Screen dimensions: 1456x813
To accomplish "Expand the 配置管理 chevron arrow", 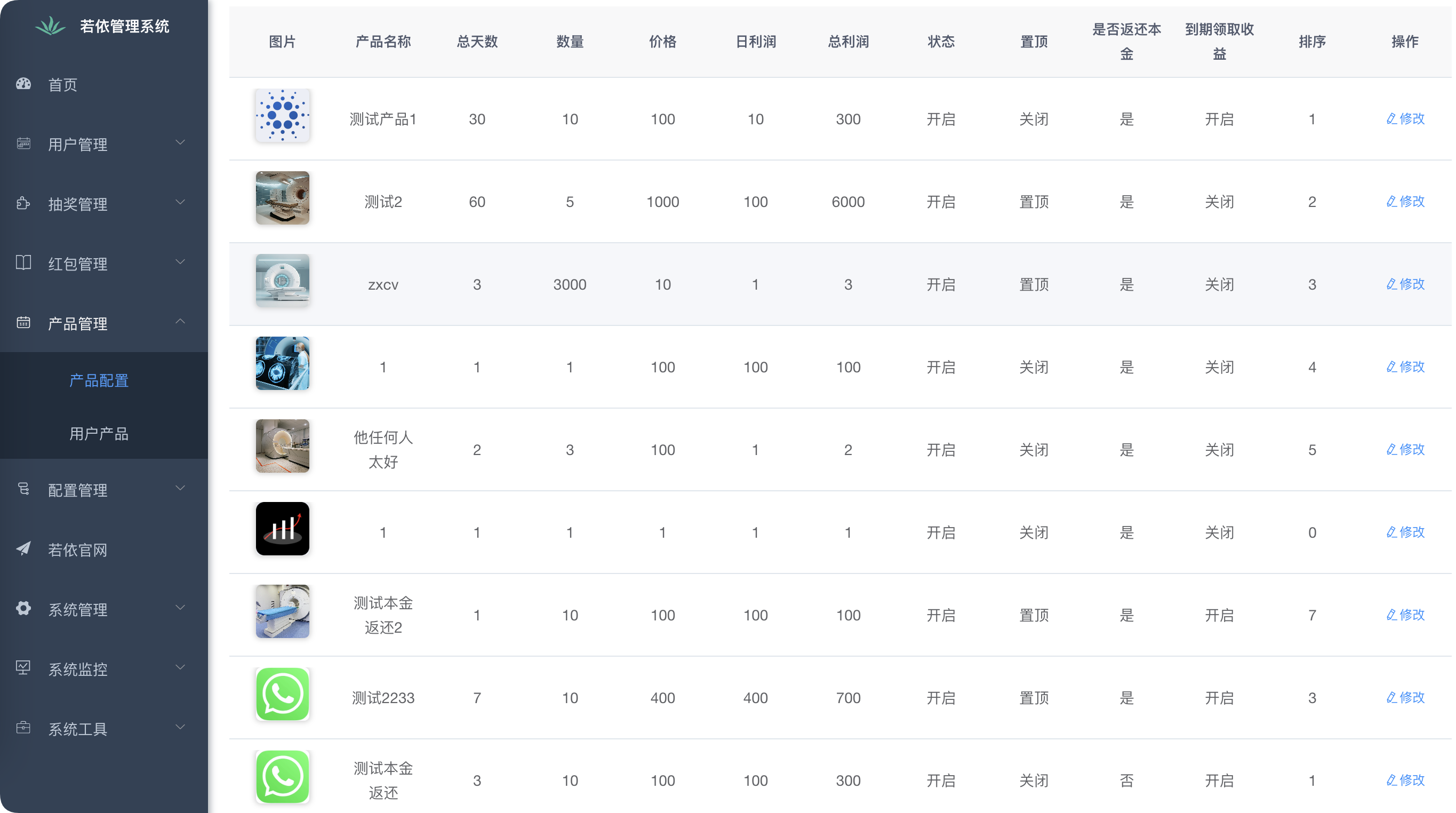I will point(180,489).
